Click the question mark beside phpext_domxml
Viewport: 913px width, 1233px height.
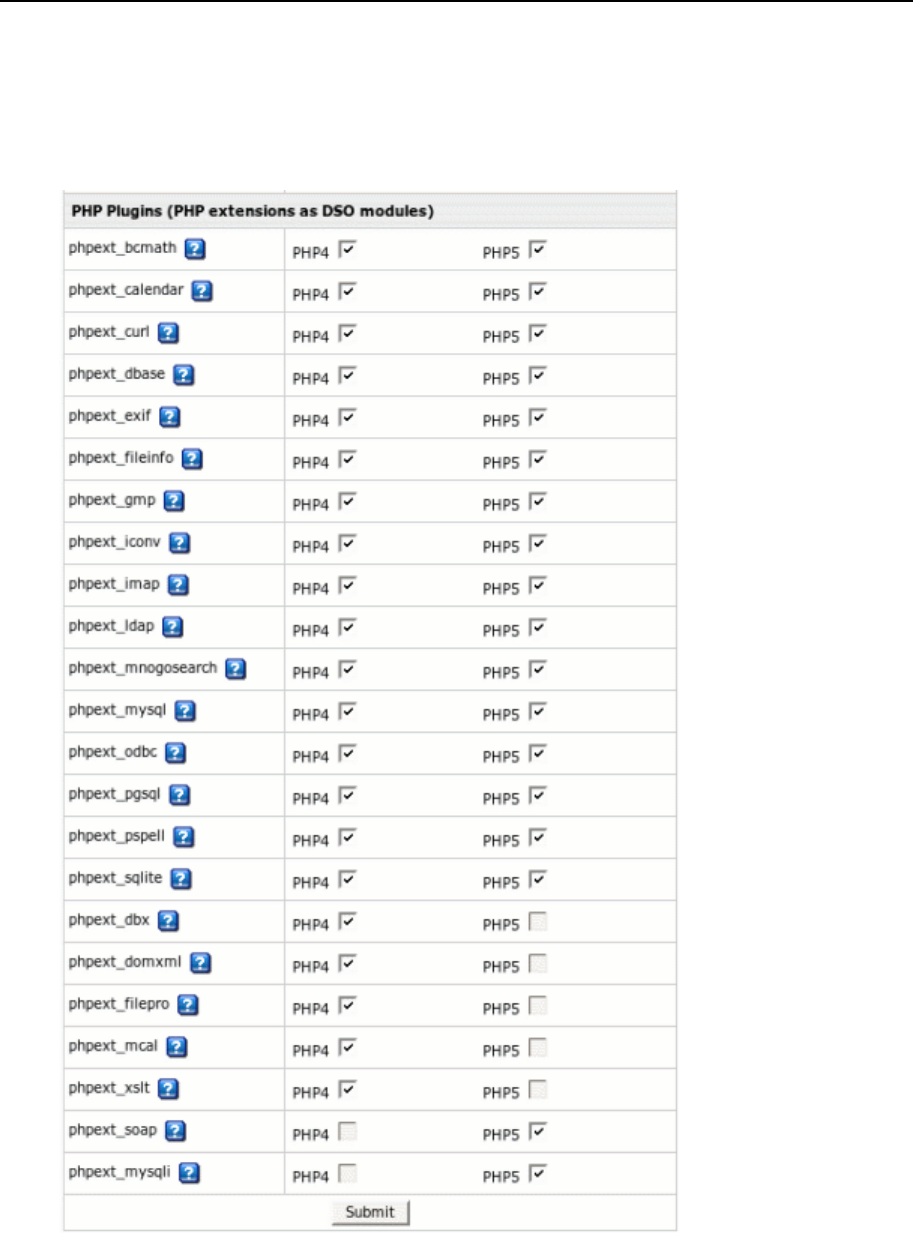pos(200,963)
